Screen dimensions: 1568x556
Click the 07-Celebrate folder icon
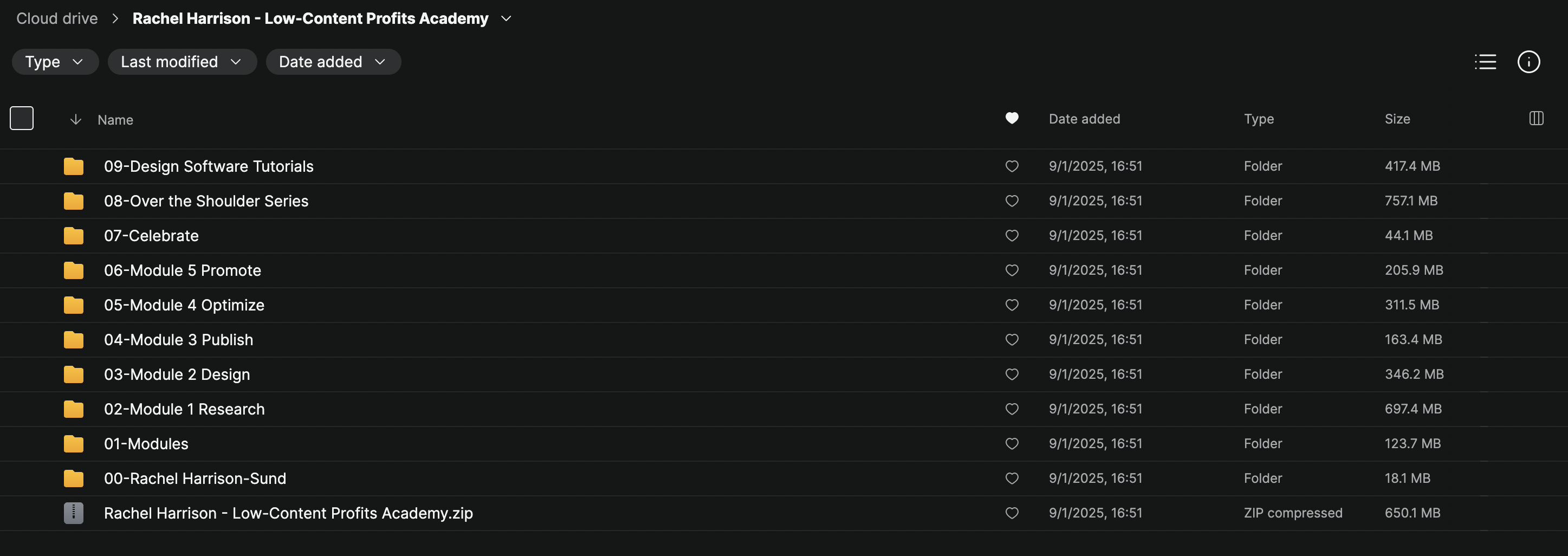click(x=74, y=236)
